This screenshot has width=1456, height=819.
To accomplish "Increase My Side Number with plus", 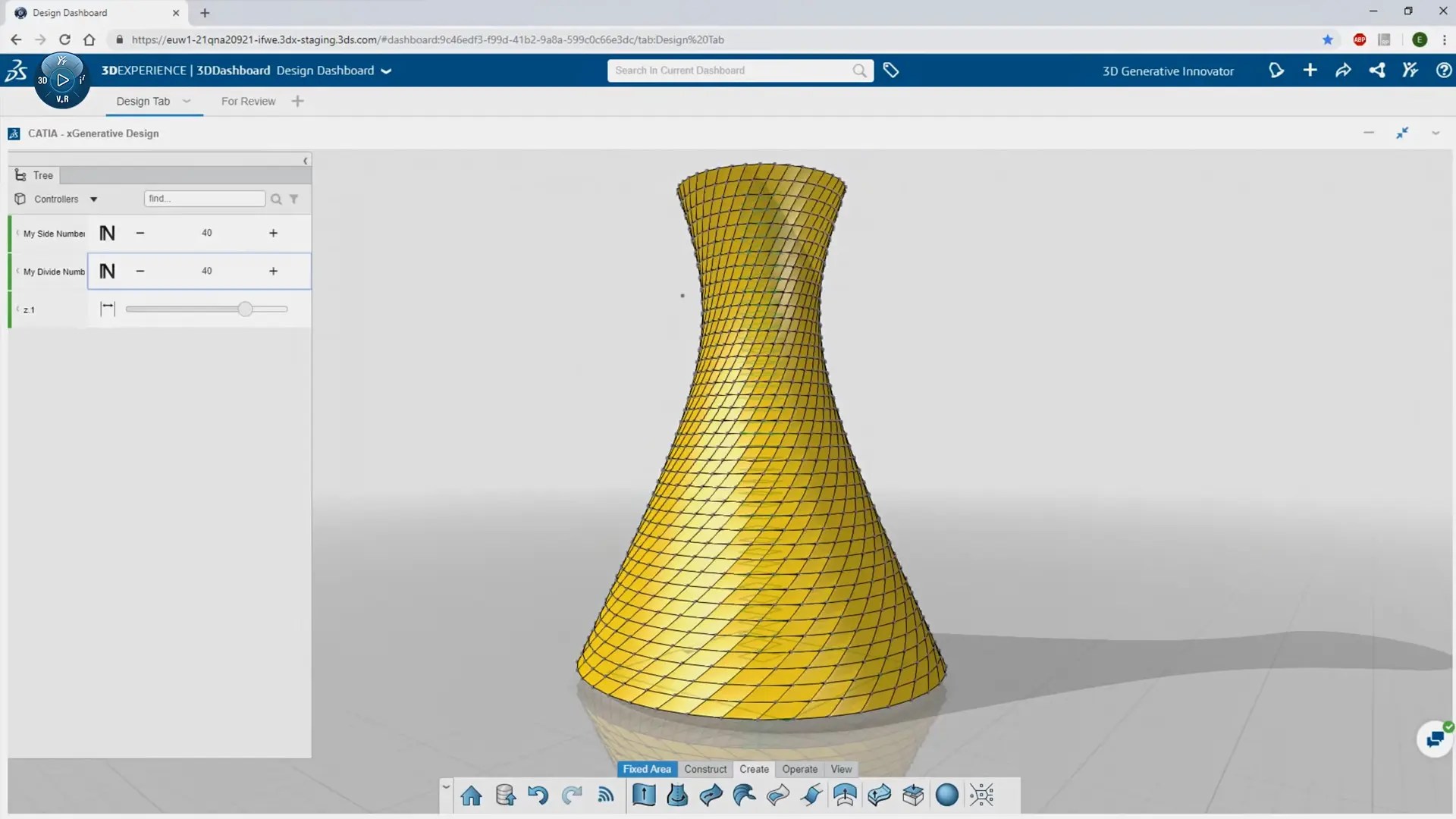I will [273, 233].
